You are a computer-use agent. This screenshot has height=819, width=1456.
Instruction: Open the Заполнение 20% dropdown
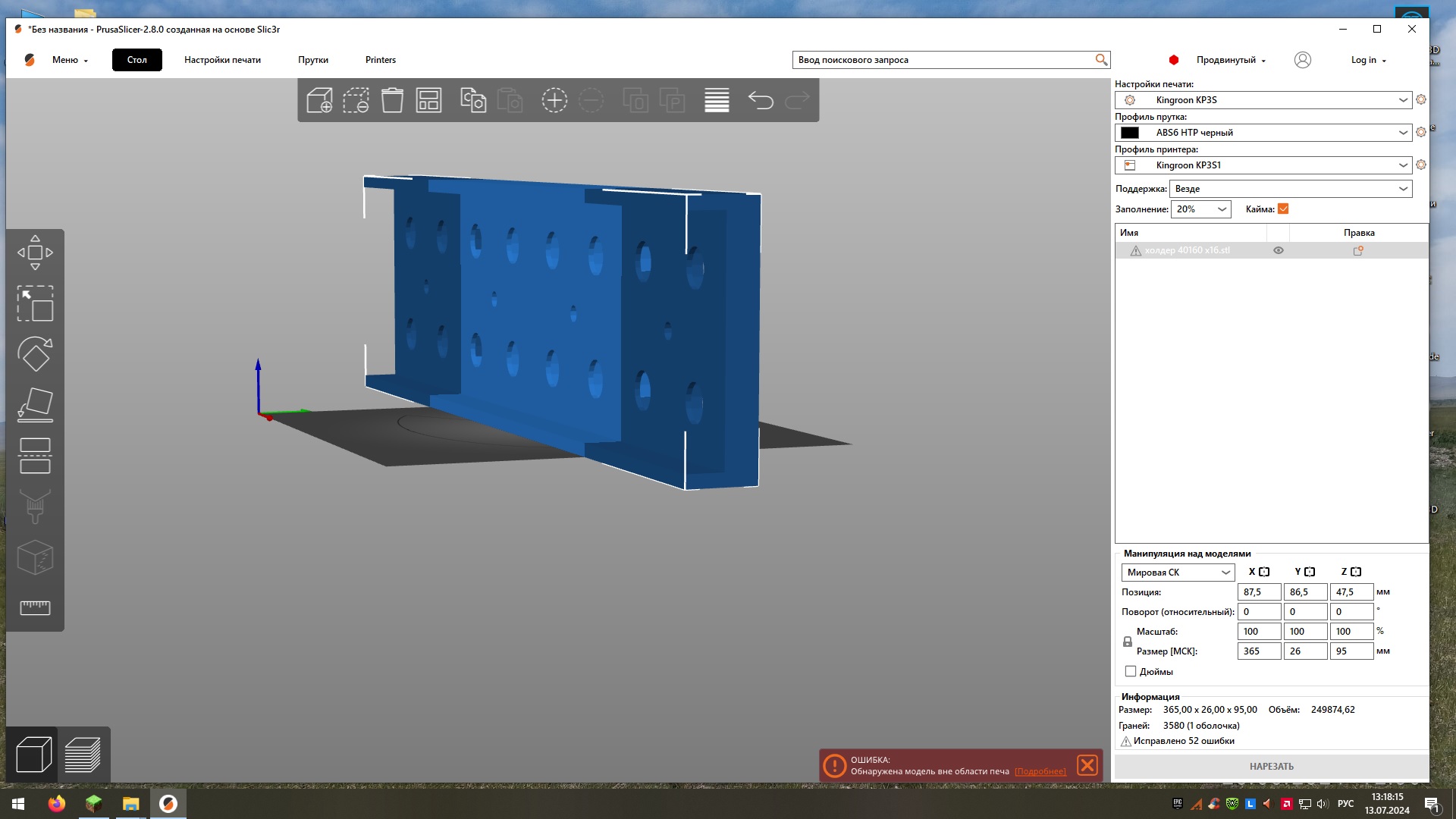point(1222,209)
